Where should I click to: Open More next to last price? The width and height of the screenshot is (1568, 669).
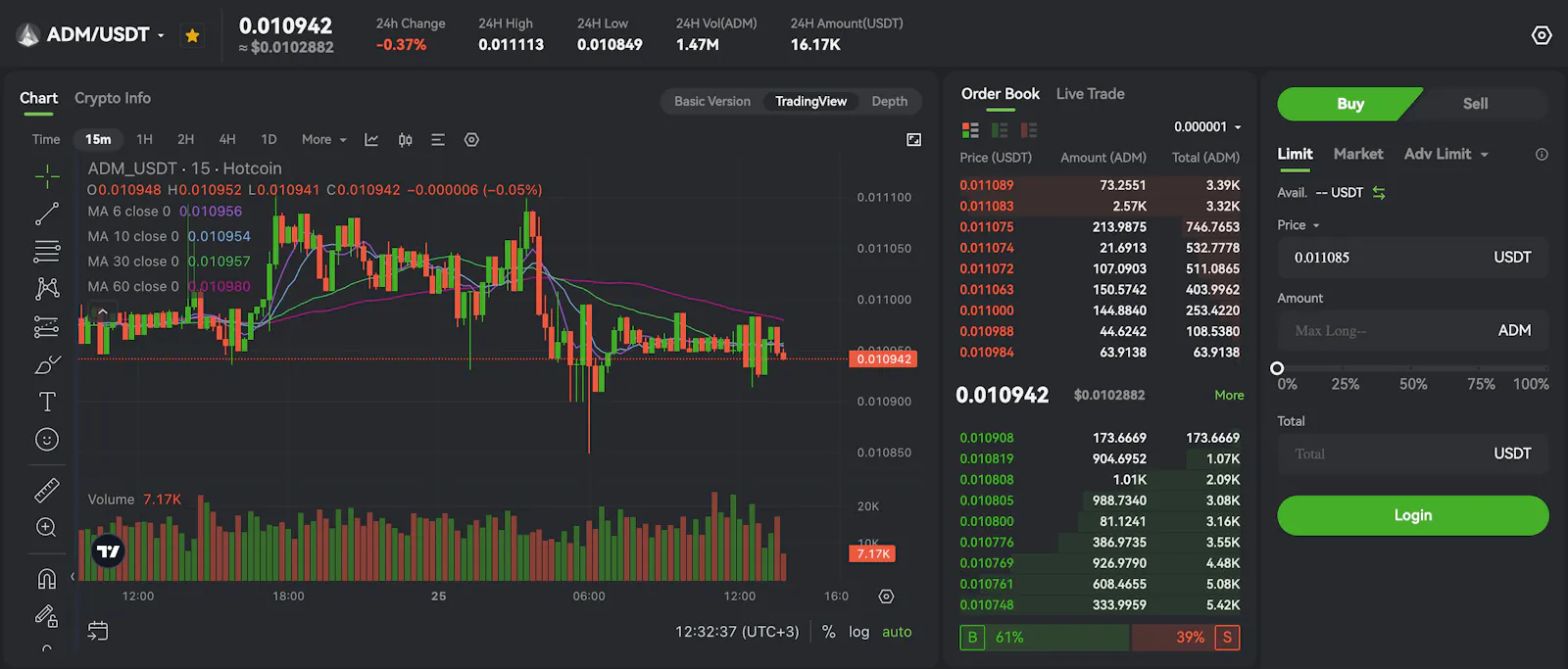(x=1229, y=395)
